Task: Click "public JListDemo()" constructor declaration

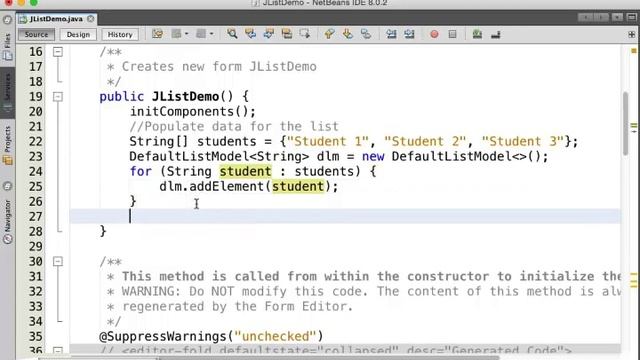Action: 167,97
